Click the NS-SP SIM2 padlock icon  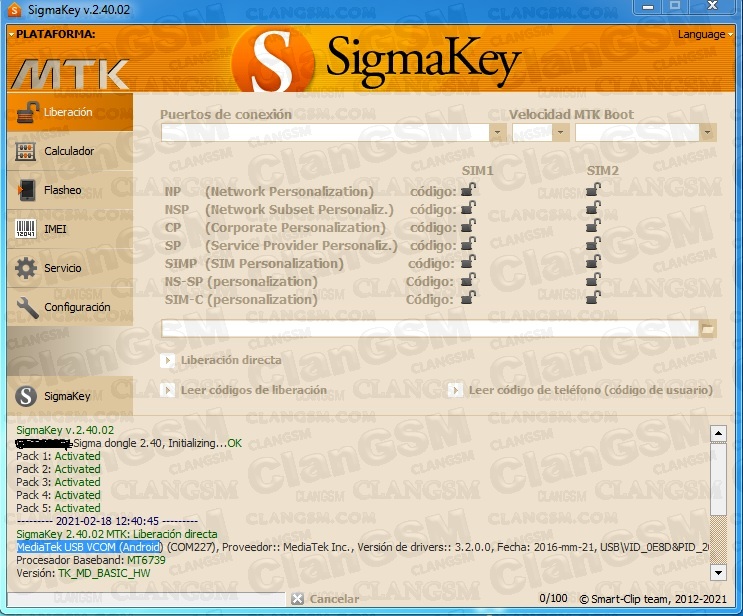[x=593, y=281]
